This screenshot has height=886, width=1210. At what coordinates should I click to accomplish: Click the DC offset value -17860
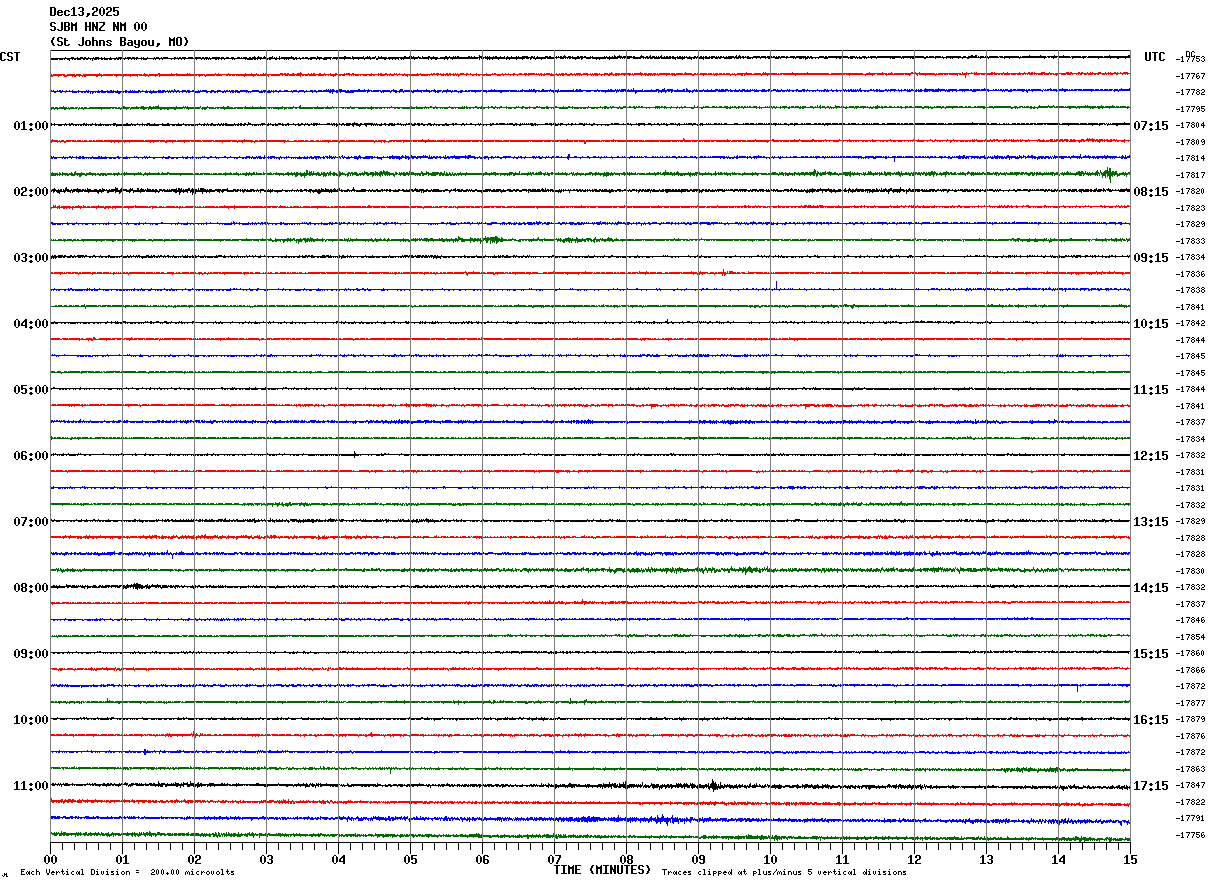1190,653
